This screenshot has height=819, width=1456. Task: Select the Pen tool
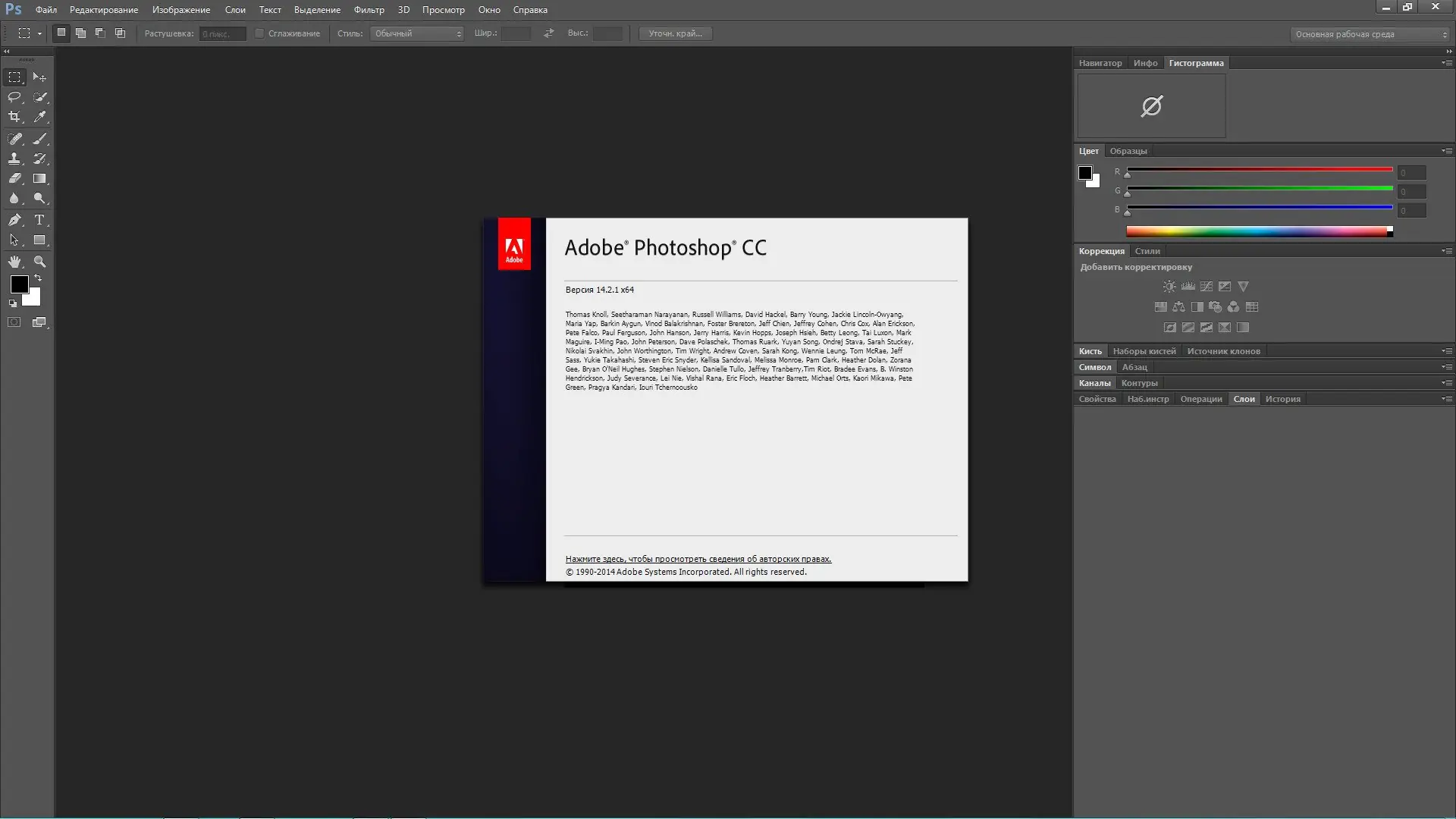tap(14, 220)
